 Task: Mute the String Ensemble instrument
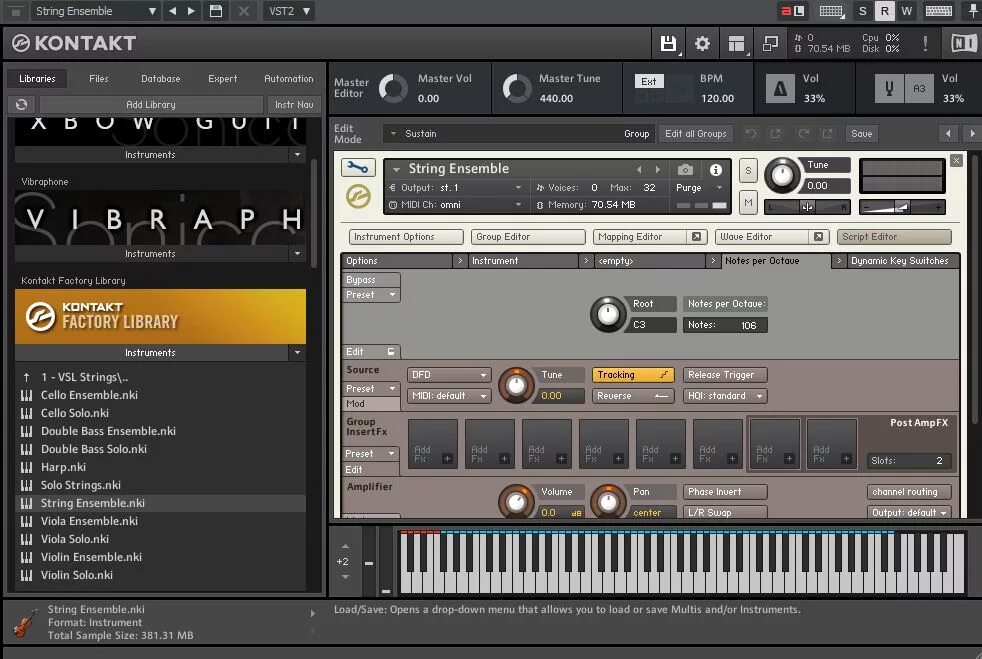pos(748,202)
